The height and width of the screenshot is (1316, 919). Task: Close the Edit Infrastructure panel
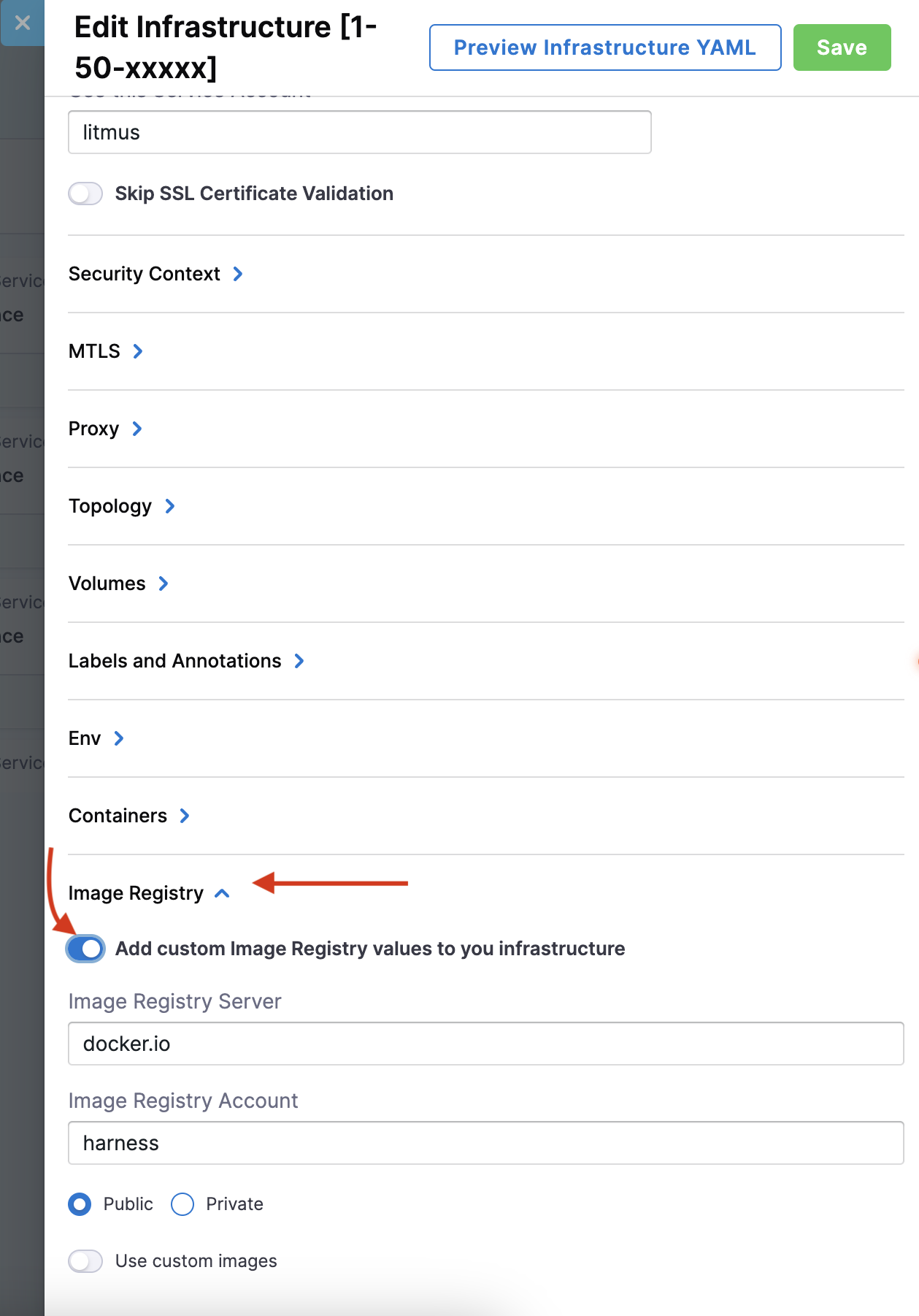22,23
